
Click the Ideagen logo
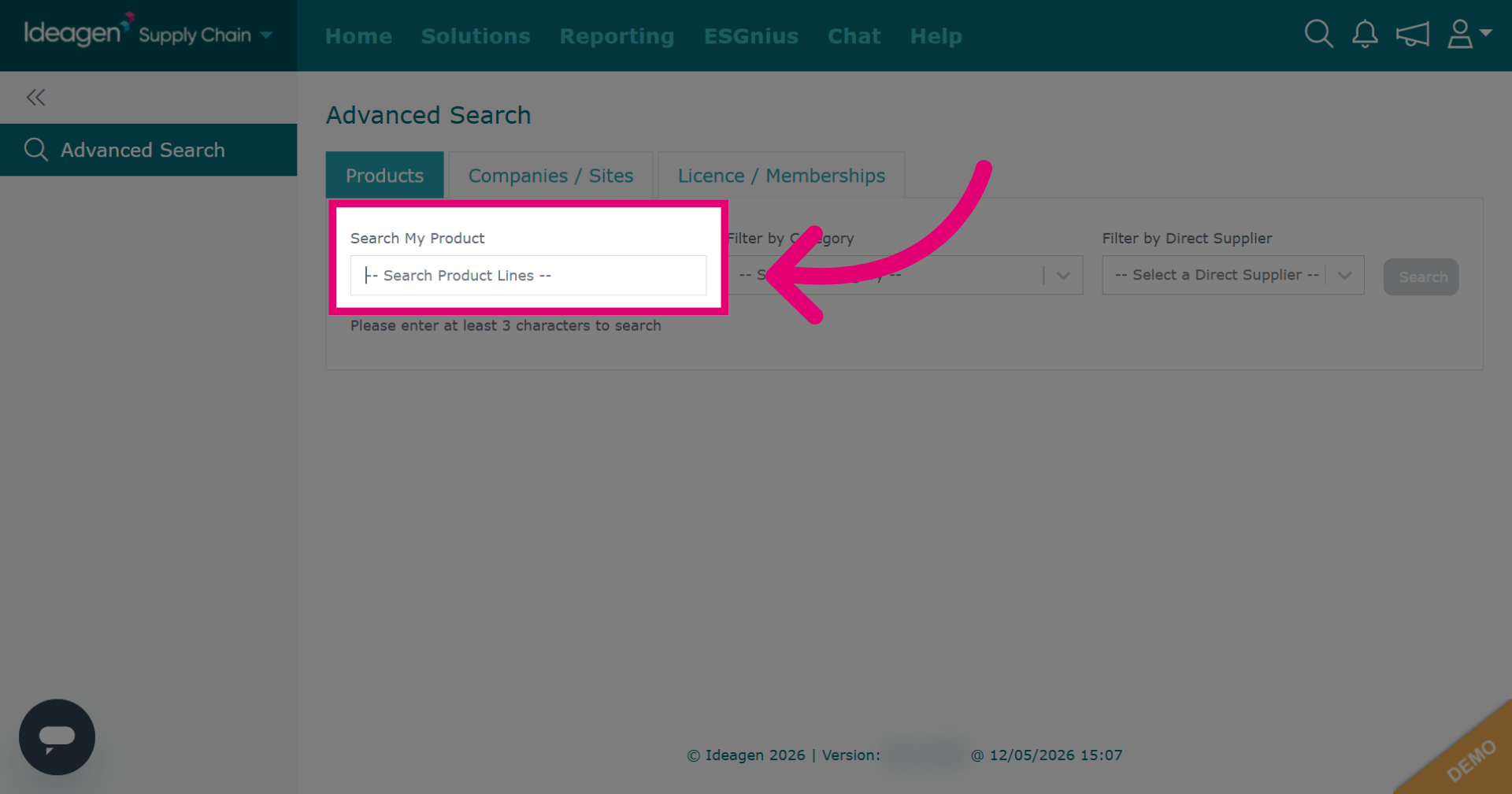[x=76, y=32]
